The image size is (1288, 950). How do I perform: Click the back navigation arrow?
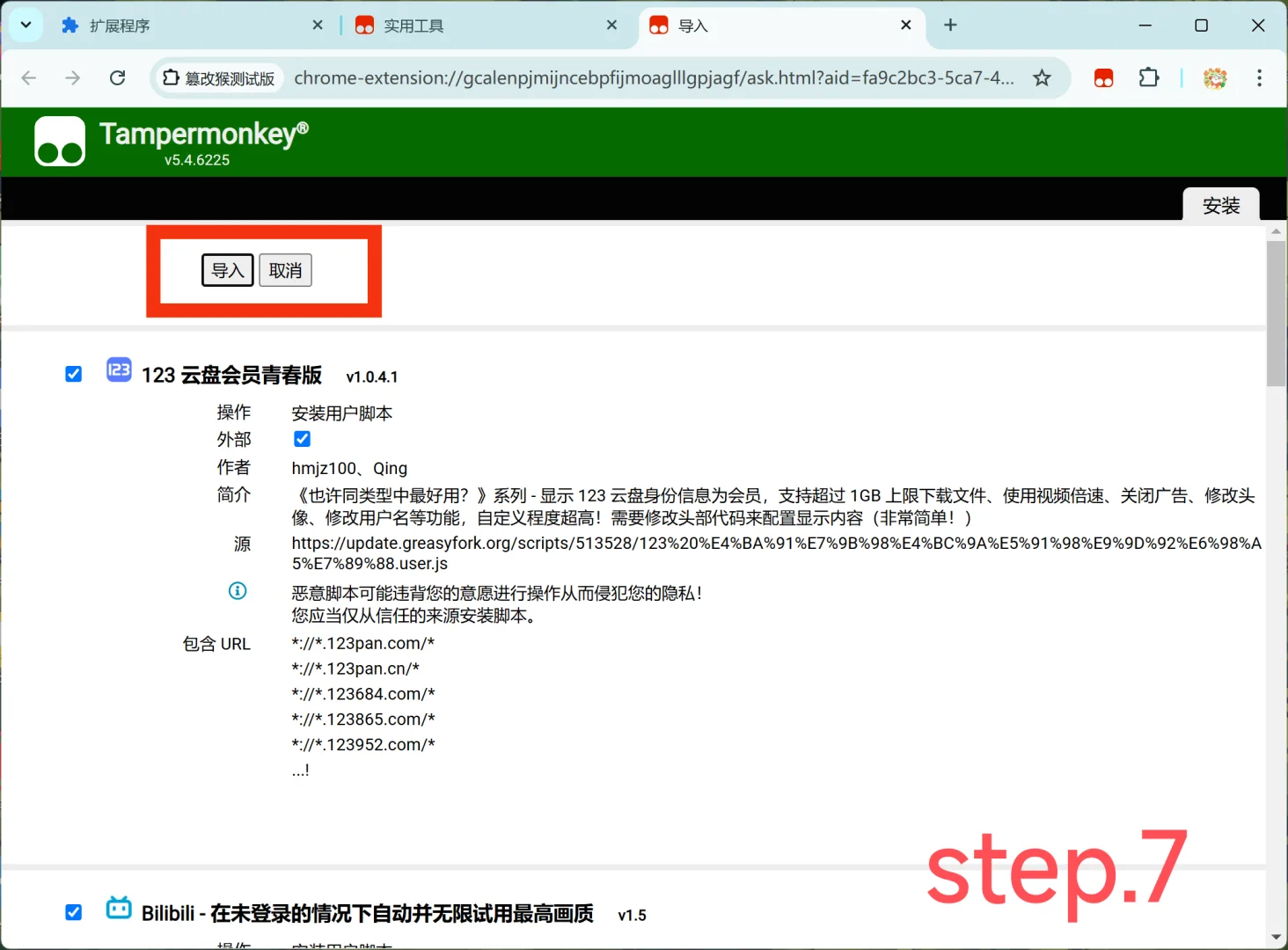(x=28, y=77)
